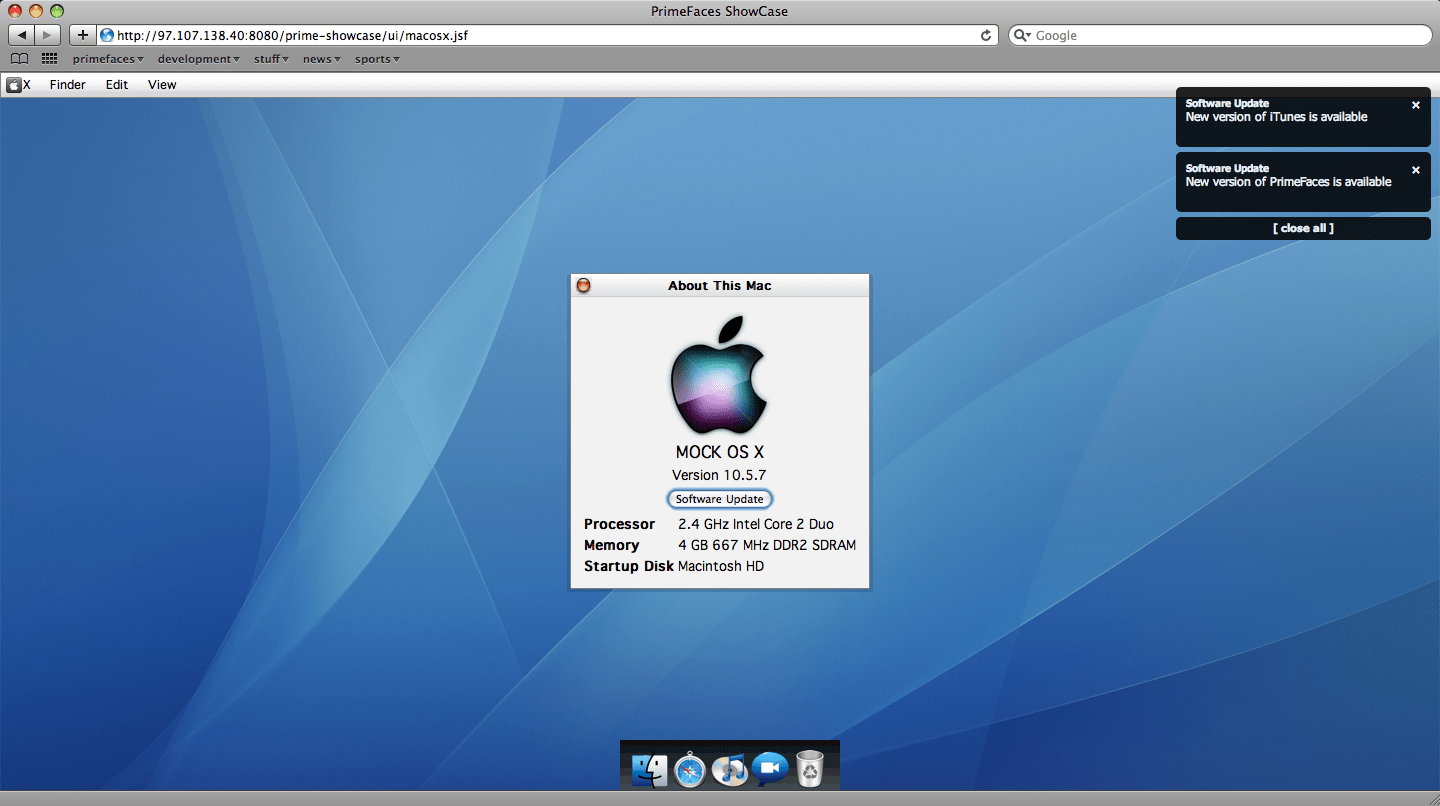Image resolution: width=1440 pixels, height=806 pixels.
Task: Dismiss the PrimeFaces update notification
Action: [x=1416, y=170]
